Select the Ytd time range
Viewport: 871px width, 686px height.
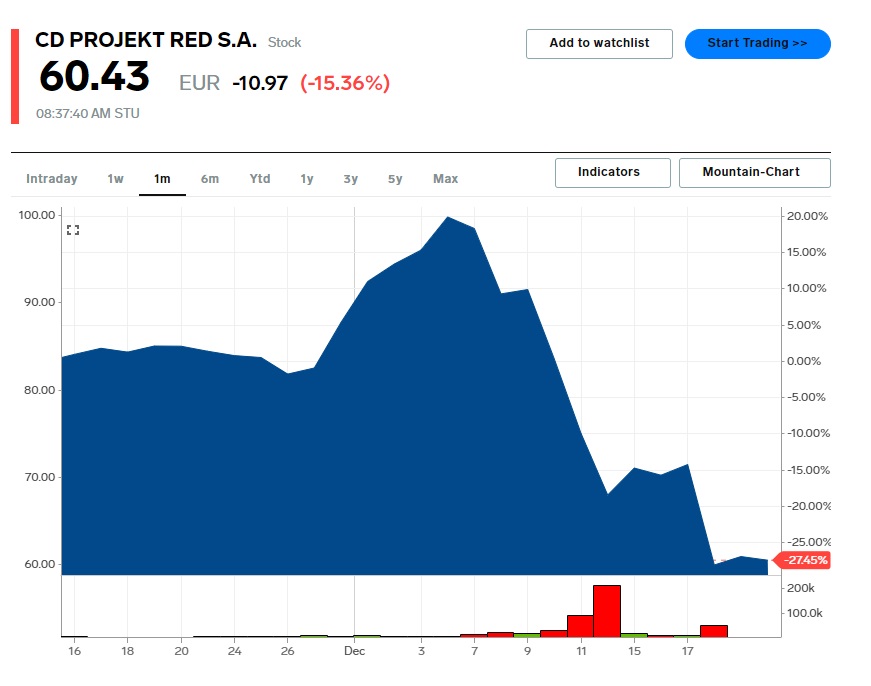click(260, 179)
